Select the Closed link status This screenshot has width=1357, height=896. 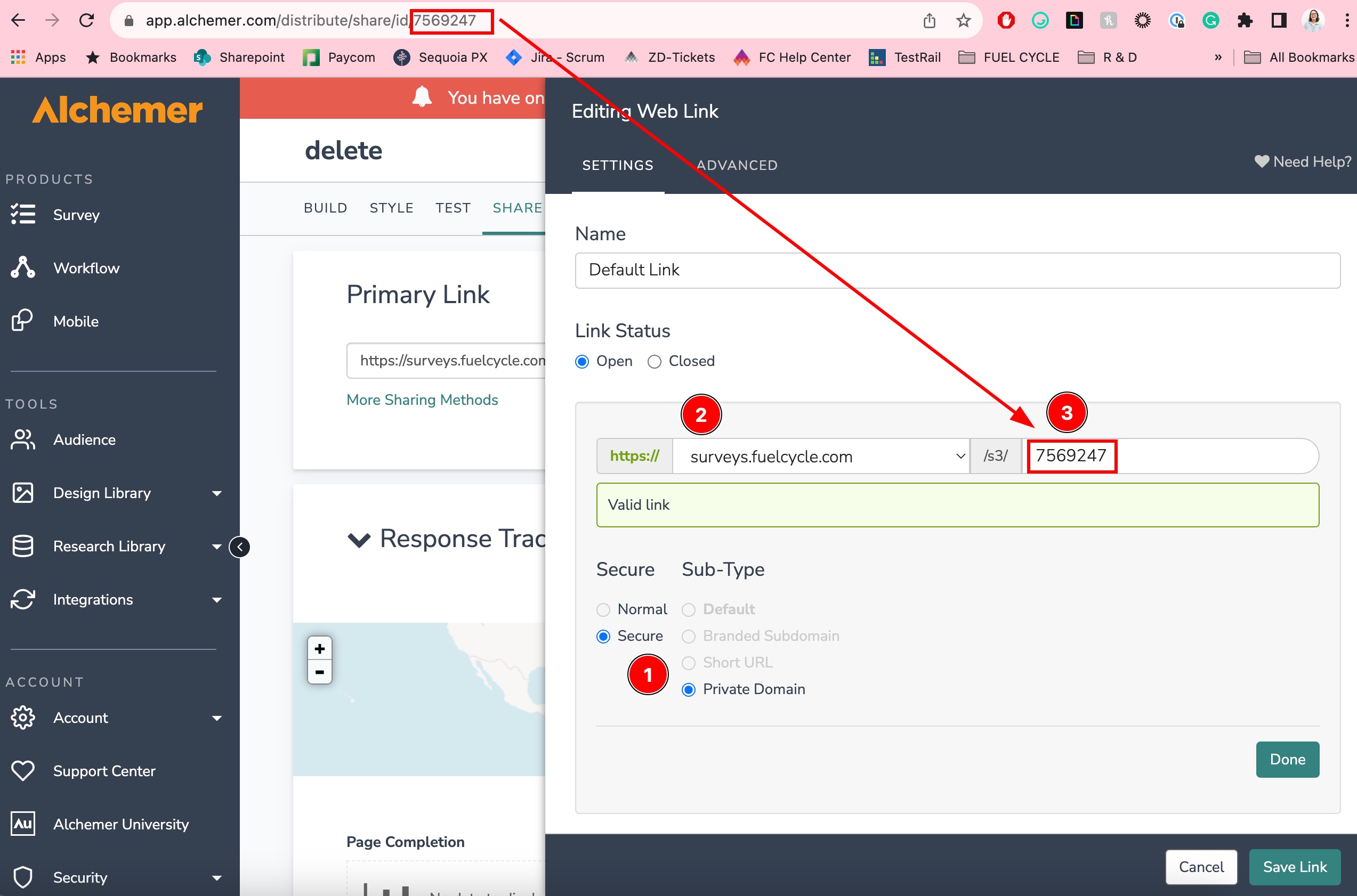(x=655, y=362)
